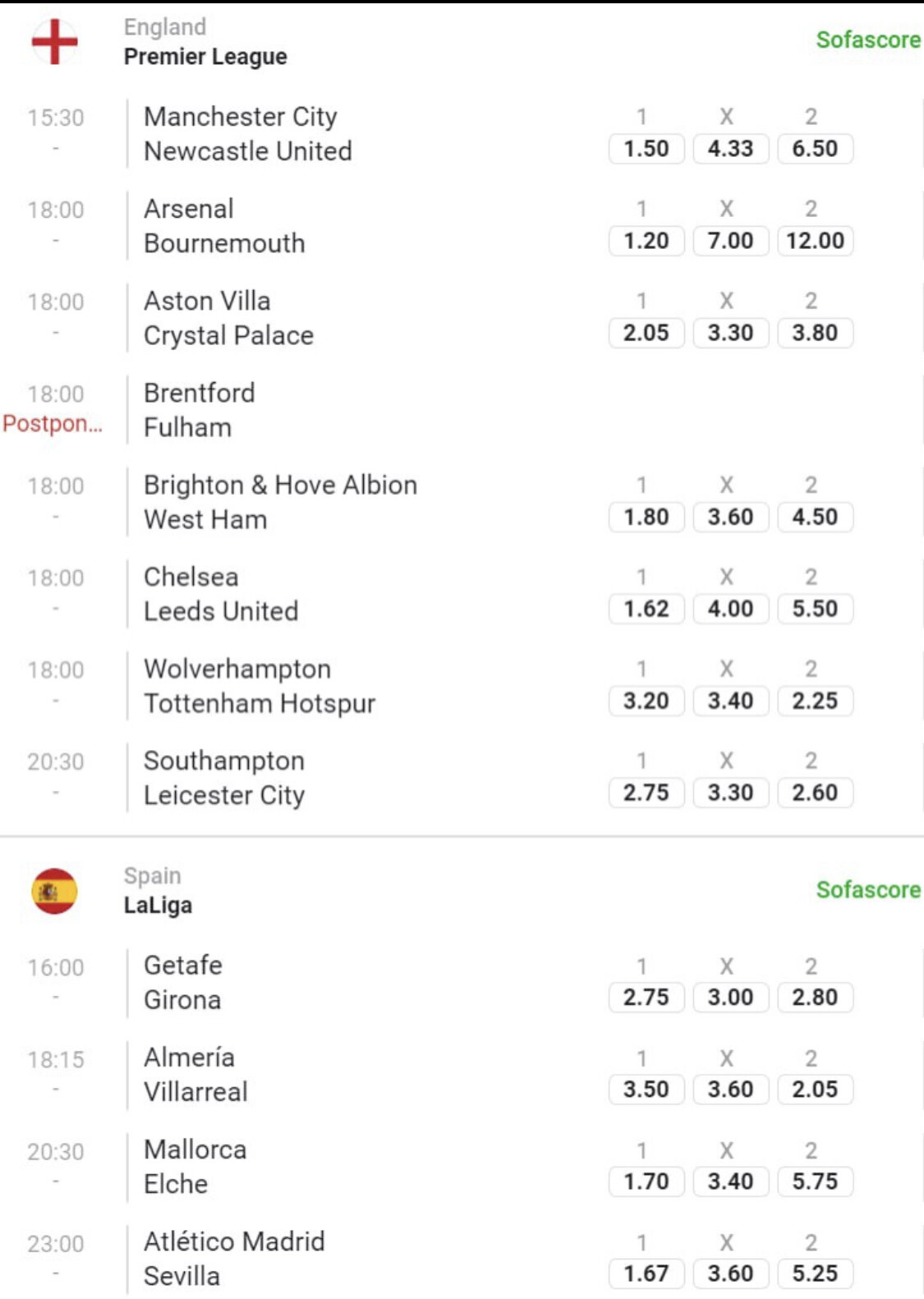Click the Spain flag icon
Image resolution: width=924 pixels, height=1299 pixels.
pyautogui.click(x=54, y=891)
